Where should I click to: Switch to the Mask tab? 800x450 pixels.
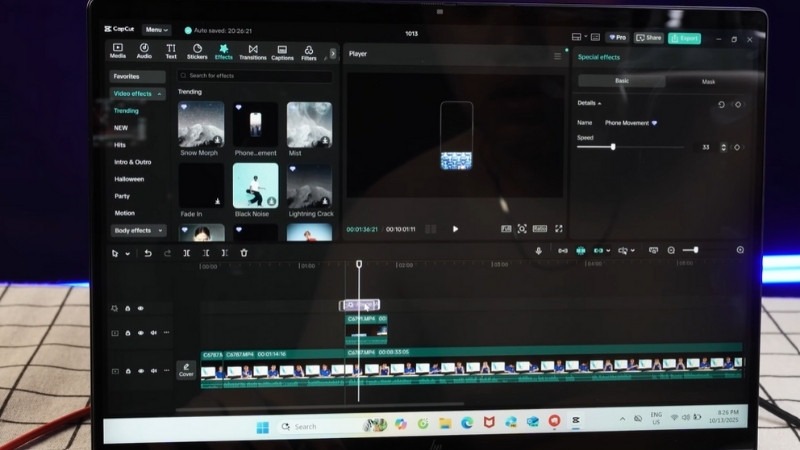[x=708, y=80]
